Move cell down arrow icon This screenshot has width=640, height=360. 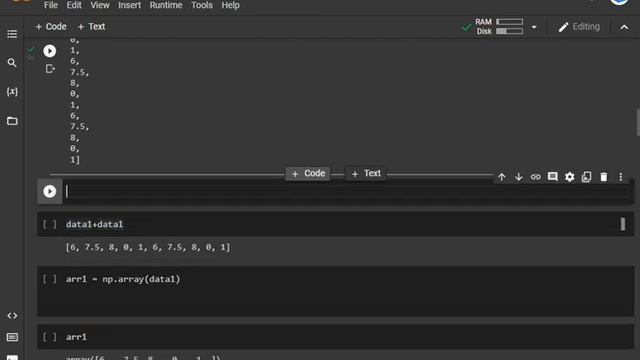pos(518,177)
